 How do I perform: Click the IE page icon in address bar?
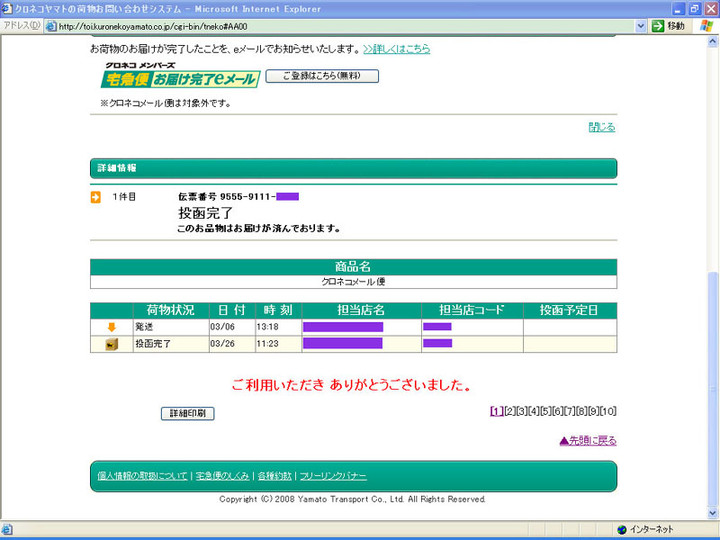[x=51, y=26]
